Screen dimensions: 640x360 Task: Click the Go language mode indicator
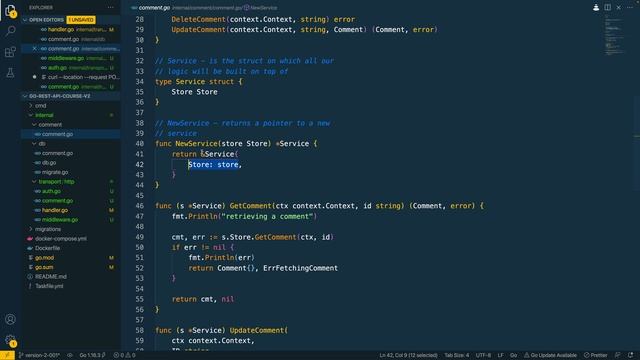pos(513,355)
